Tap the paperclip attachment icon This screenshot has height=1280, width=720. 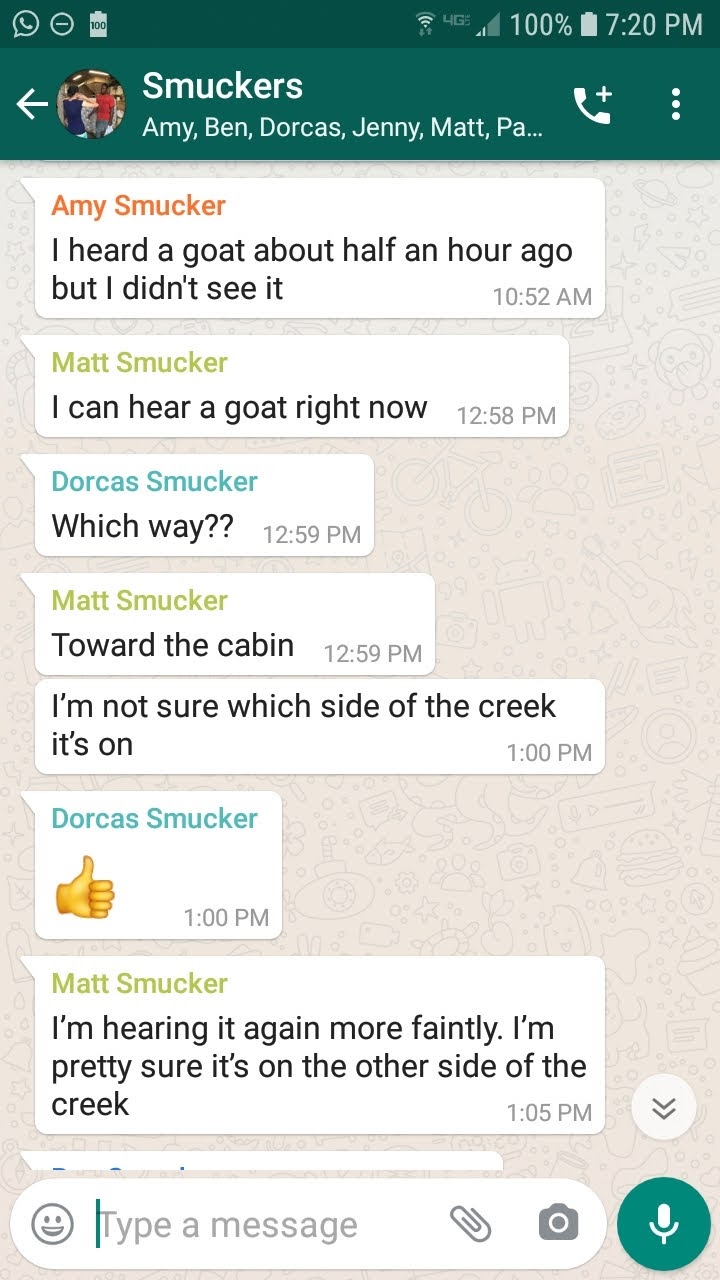tap(470, 1223)
